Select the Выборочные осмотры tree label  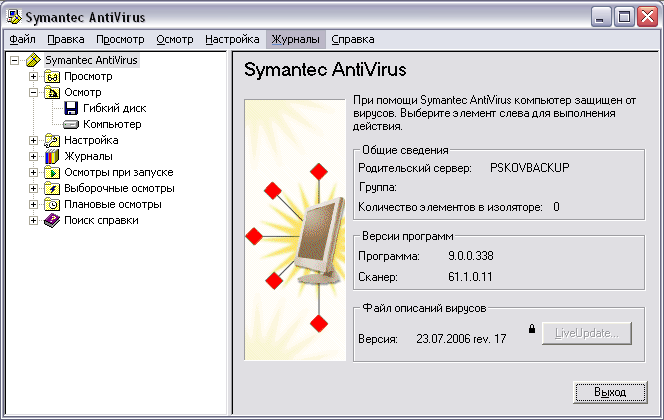coord(119,188)
